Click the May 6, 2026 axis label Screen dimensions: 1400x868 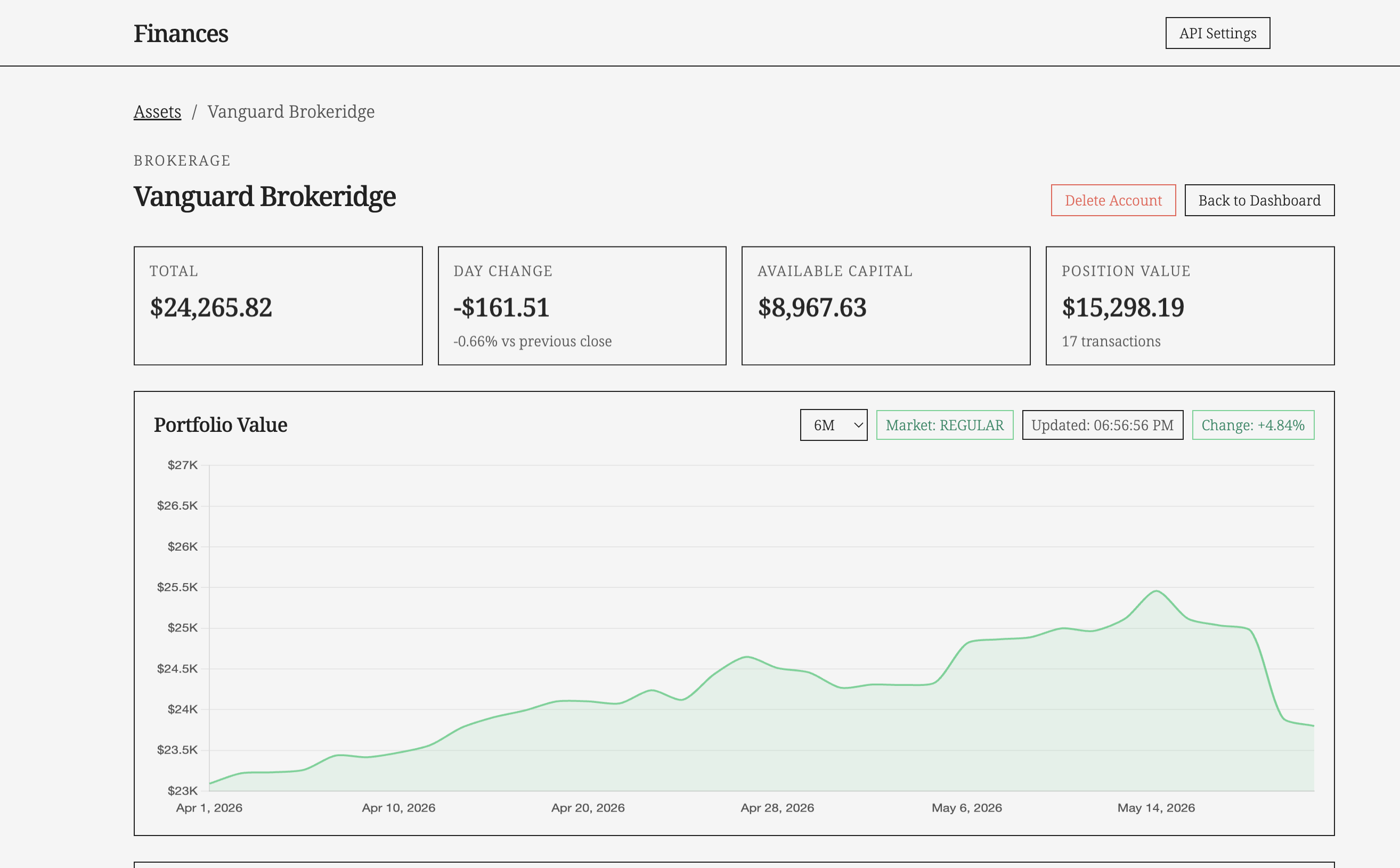tap(967, 808)
